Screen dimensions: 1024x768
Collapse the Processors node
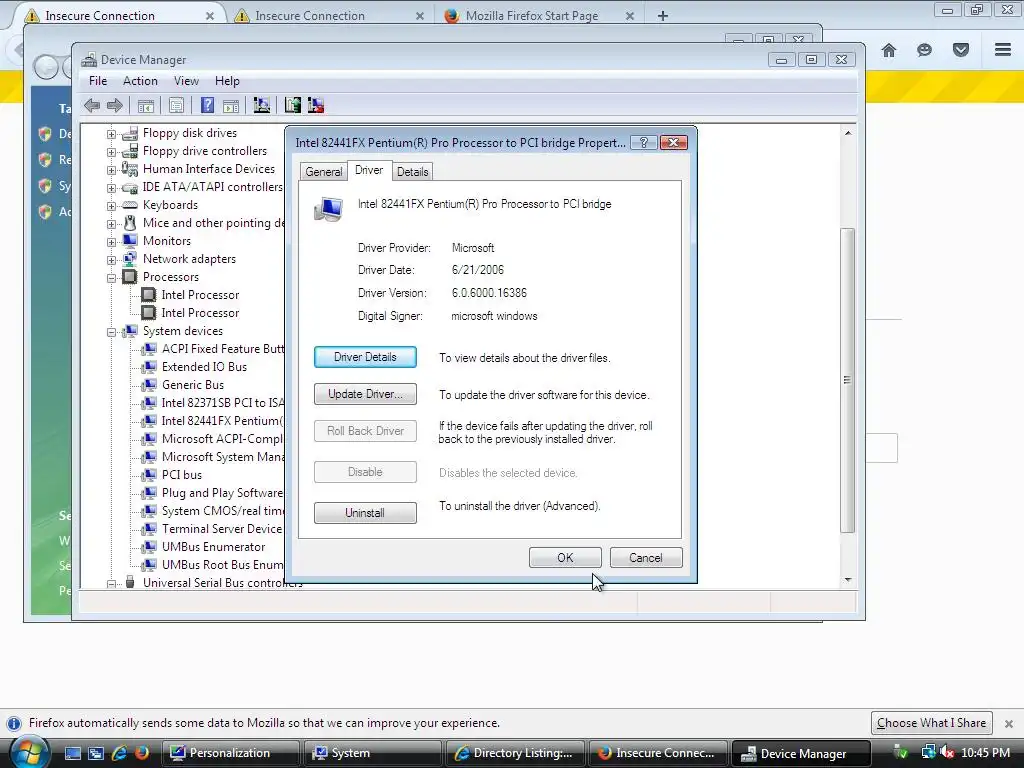[112, 278]
